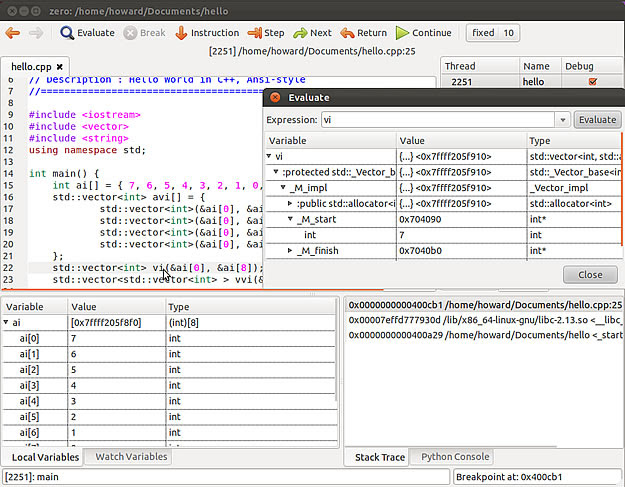Click the main window title bar close button
This screenshot has width=625, height=487.
[x=12, y=11]
